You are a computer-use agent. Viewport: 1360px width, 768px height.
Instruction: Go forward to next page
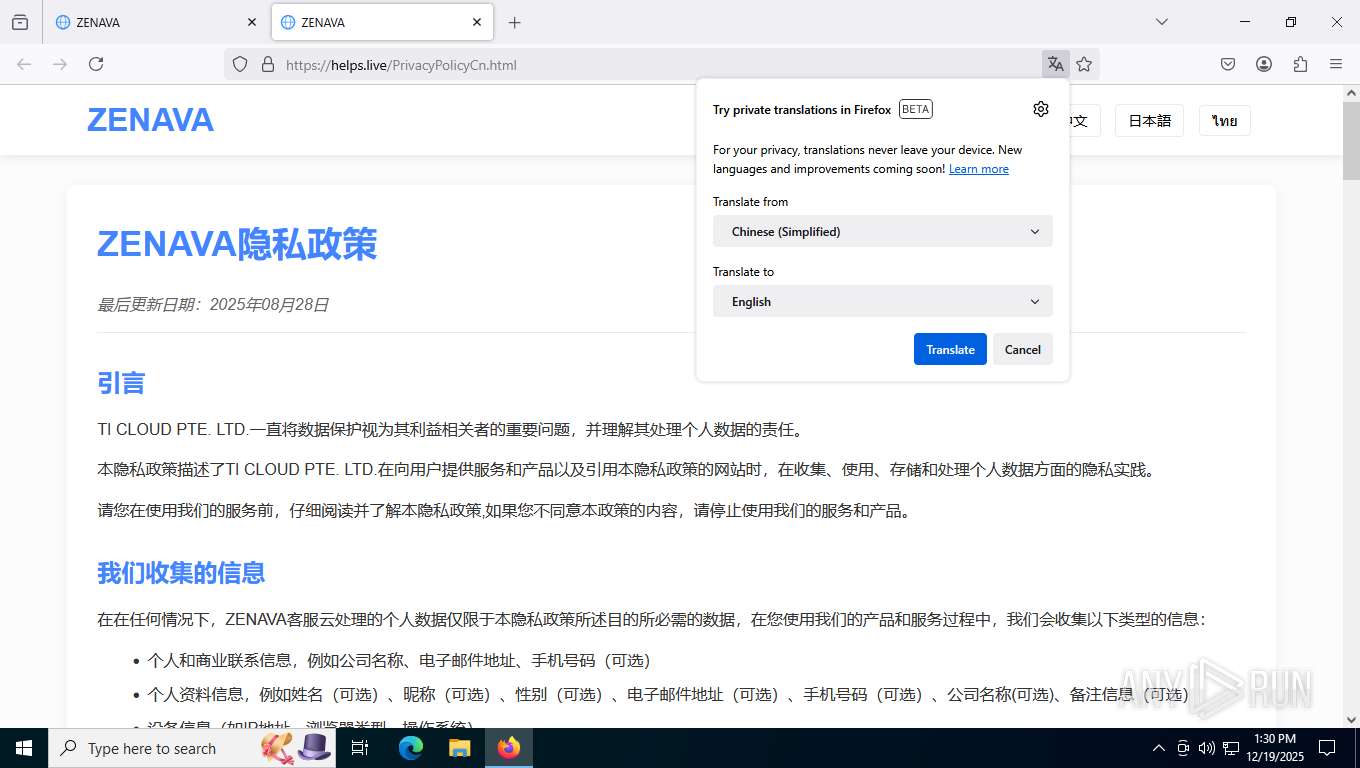tap(60, 64)
